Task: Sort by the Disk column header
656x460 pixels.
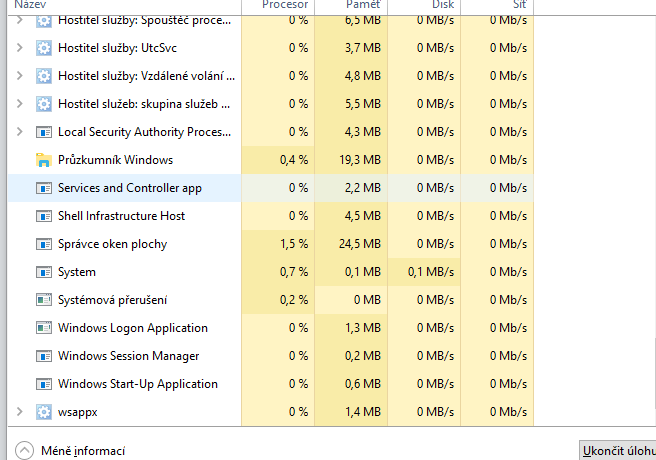Action: pyautogui.click(x=443, y=6)
